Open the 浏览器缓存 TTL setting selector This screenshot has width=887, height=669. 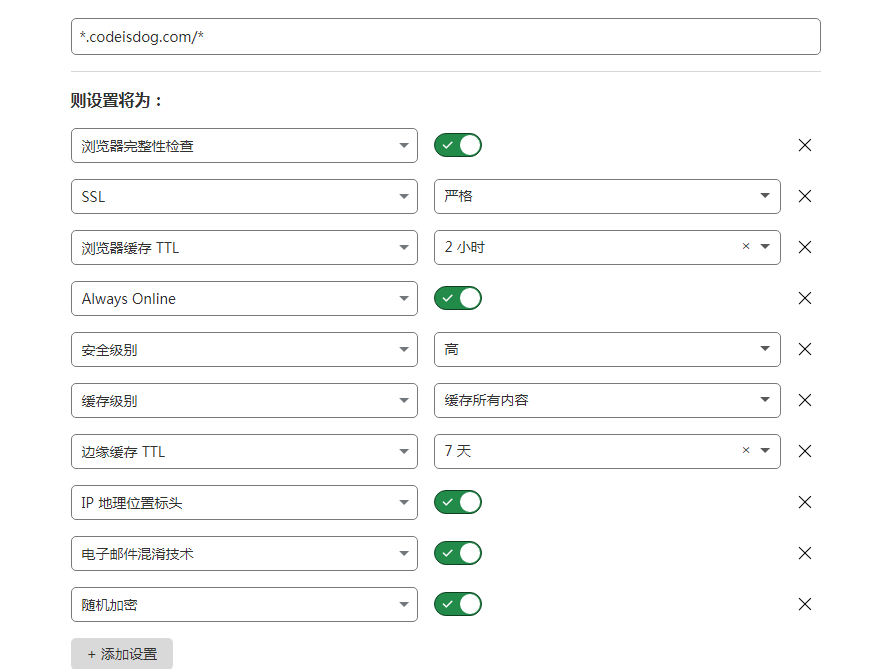244,247
